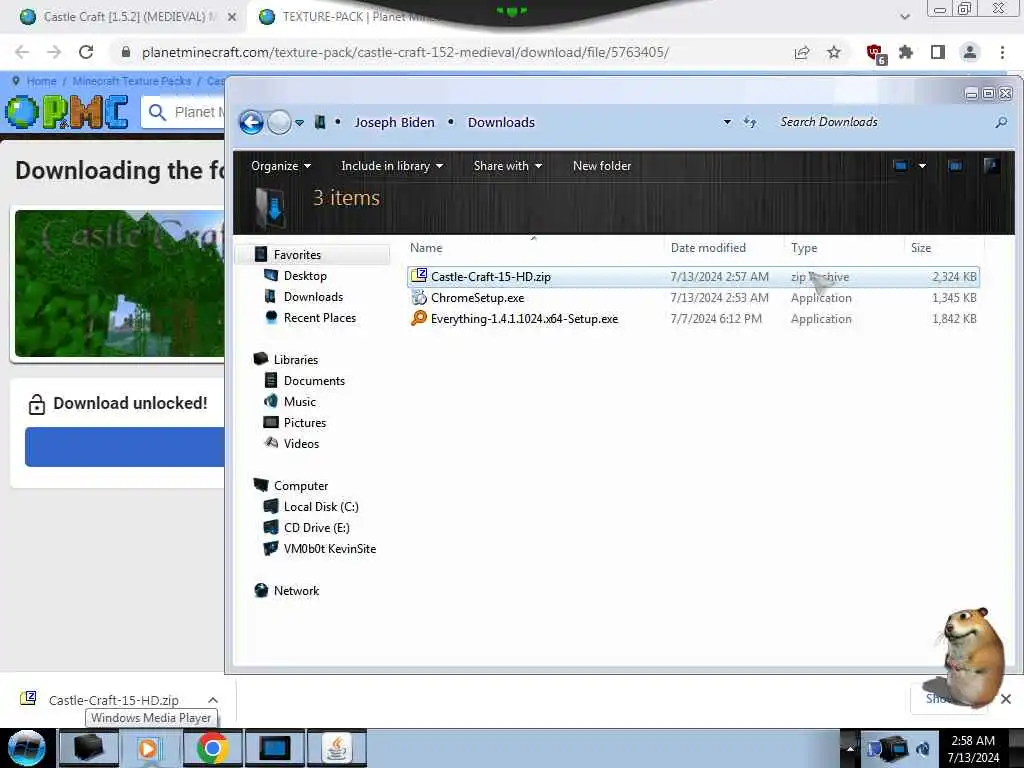Select Favorites in navigation pane
The image size is (1024, 768).
pyautogui.click(x=297, y=255)
